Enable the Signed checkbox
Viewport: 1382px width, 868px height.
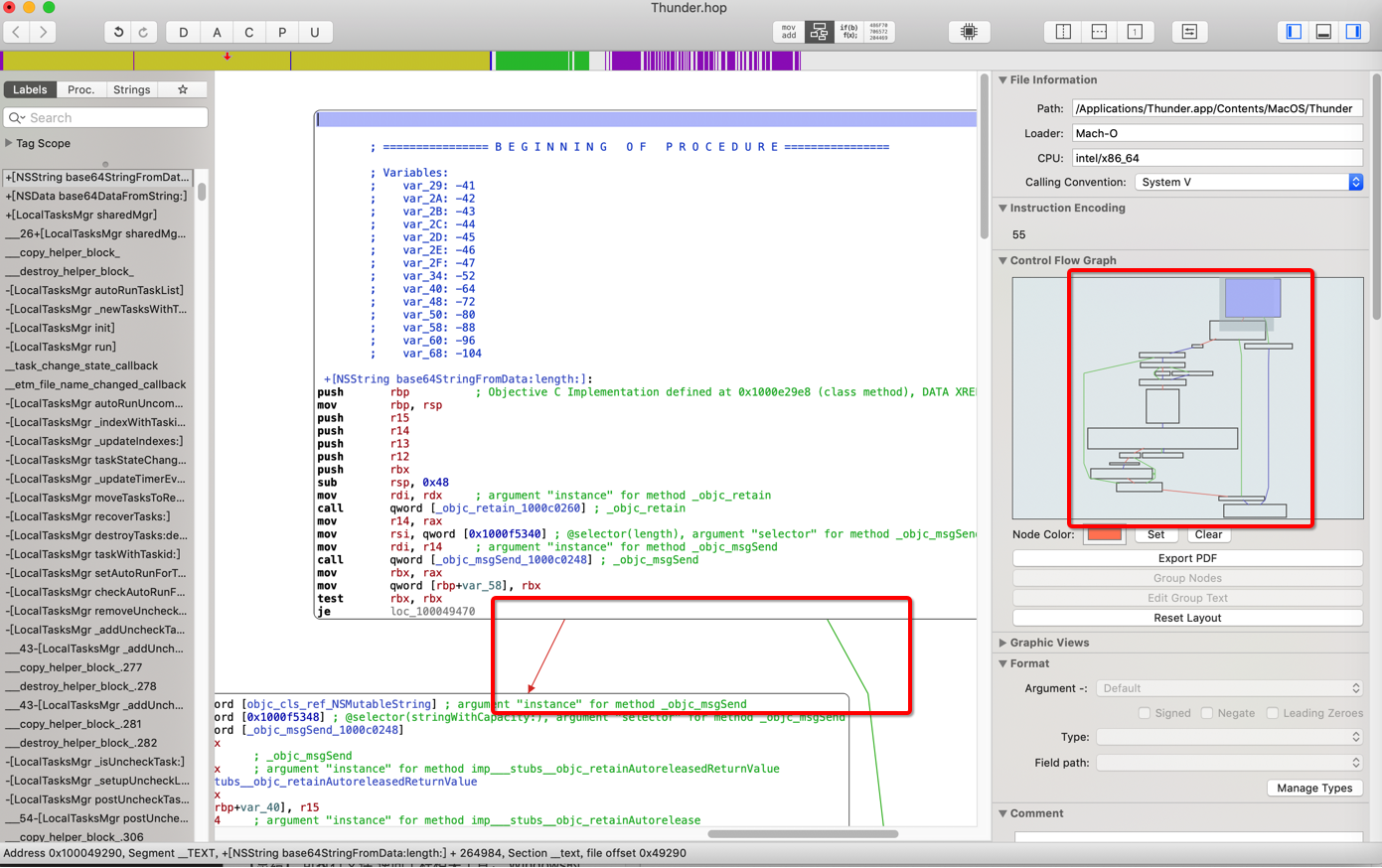[x=1145, y=713]
